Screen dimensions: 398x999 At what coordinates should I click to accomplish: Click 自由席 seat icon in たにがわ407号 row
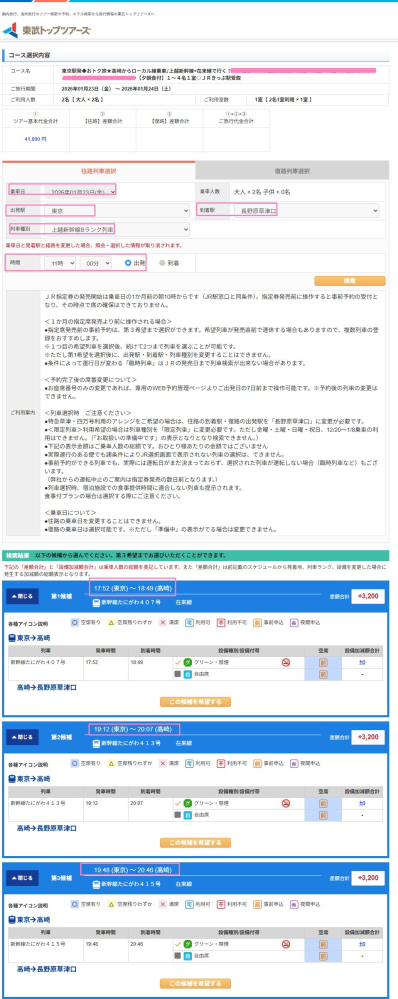tap(188, 673)
